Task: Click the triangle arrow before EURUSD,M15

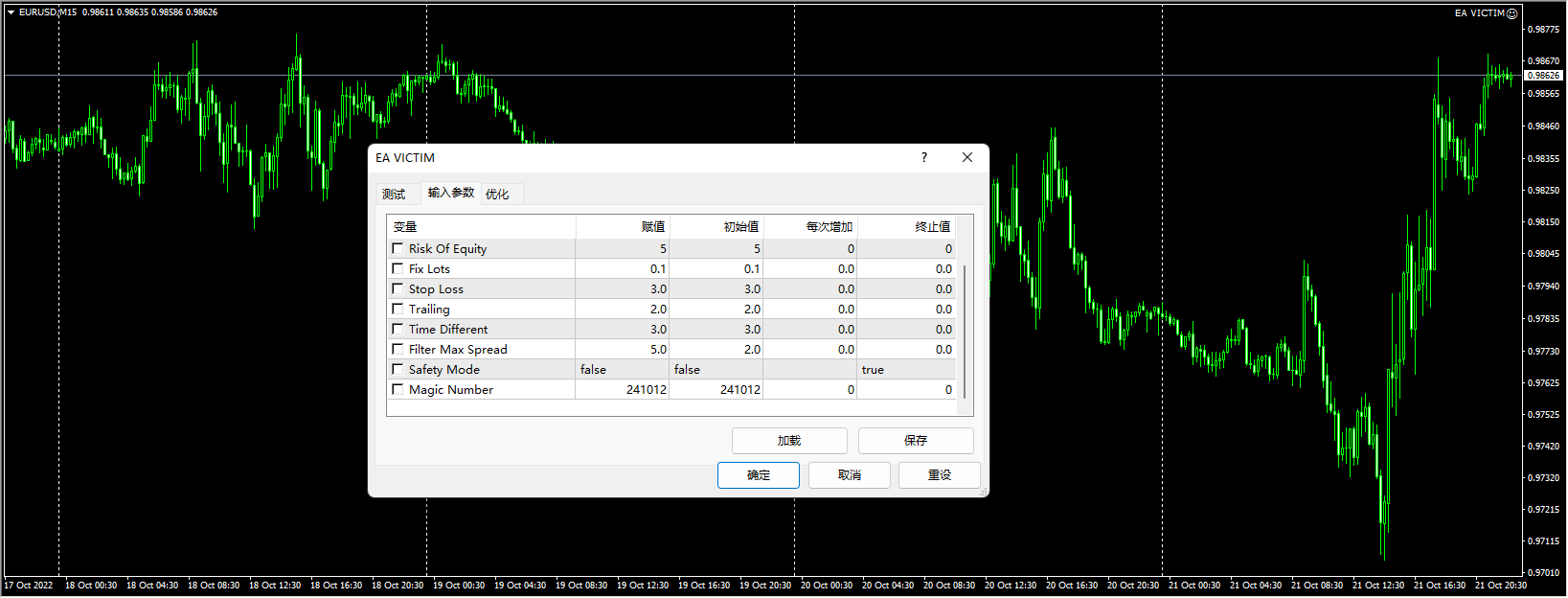Action: click(x=11, y=12)
